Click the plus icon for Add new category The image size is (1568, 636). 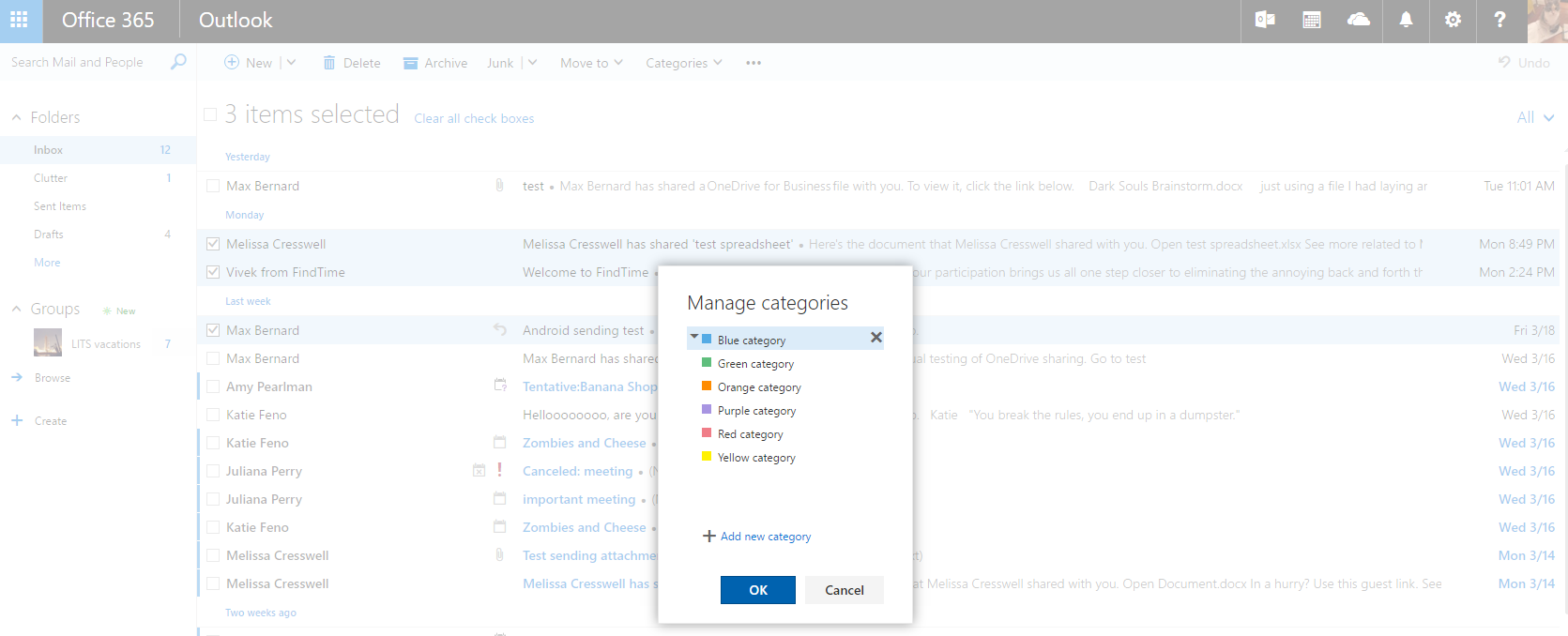coord(709,536)
